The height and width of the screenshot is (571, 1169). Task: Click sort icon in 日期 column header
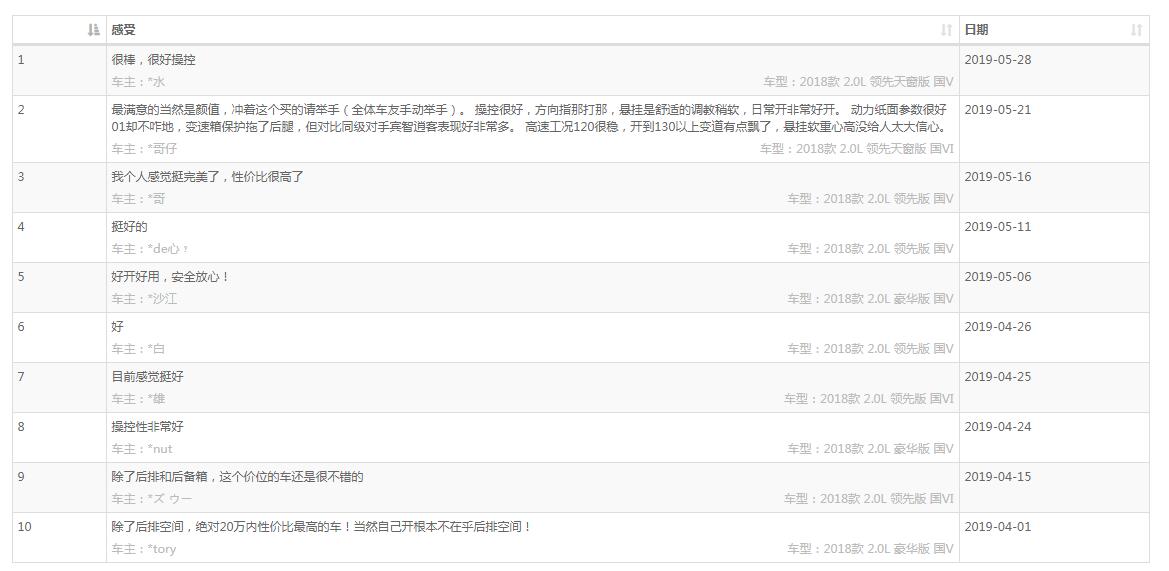click(x=1135, y=30)
